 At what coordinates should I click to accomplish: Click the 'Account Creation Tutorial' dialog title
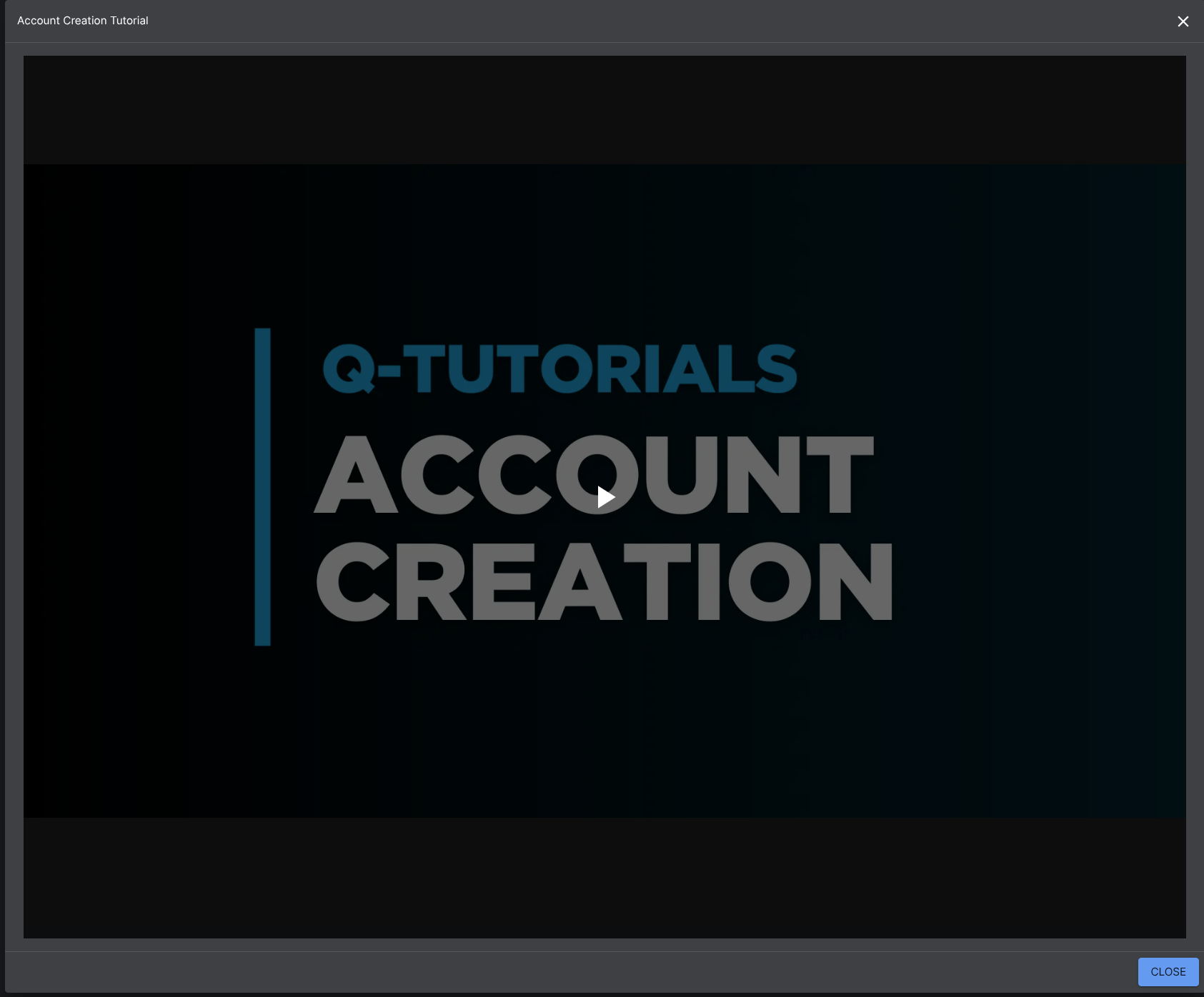[83, 21]
